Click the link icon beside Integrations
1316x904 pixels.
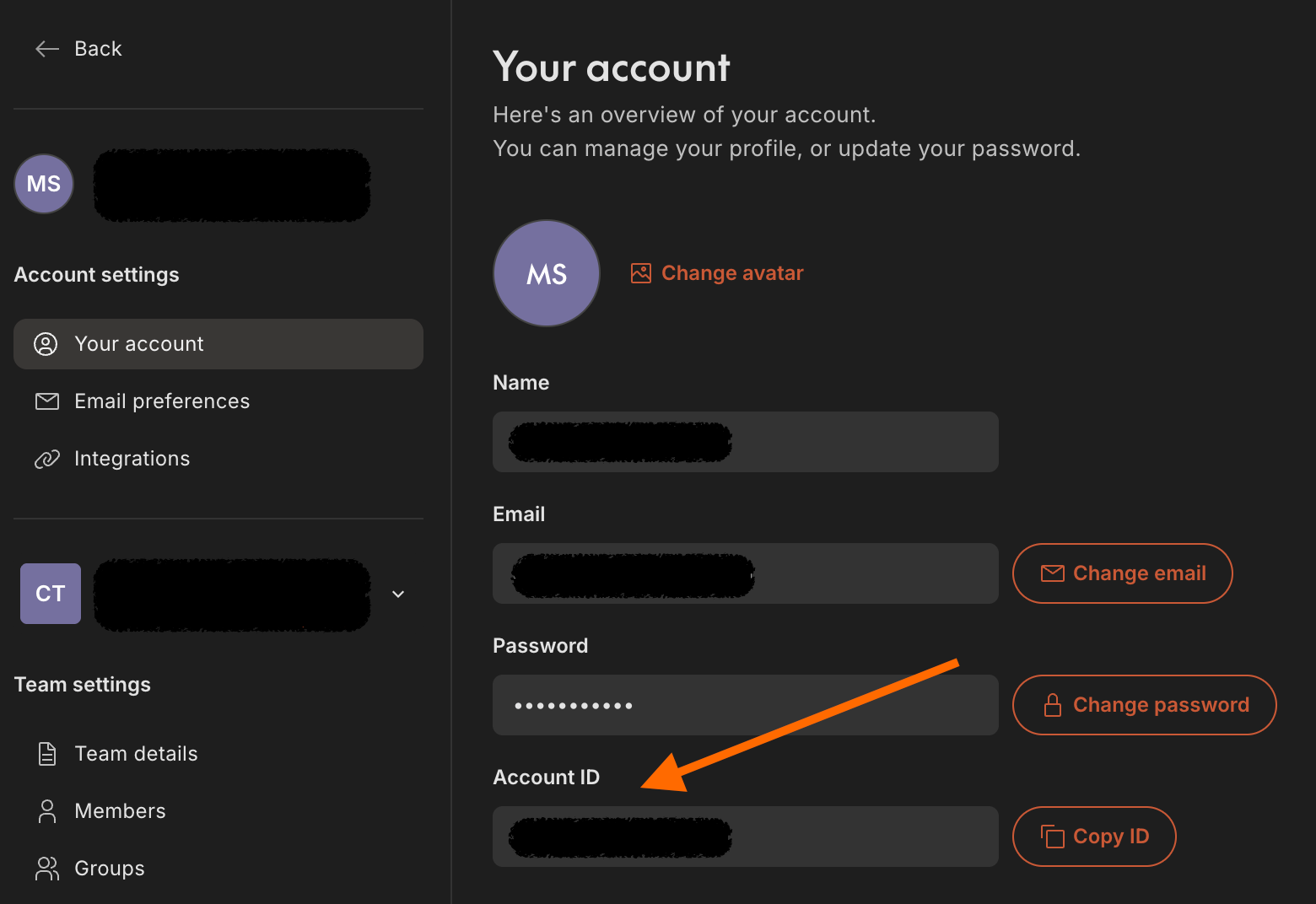click(x=47, y=459)
